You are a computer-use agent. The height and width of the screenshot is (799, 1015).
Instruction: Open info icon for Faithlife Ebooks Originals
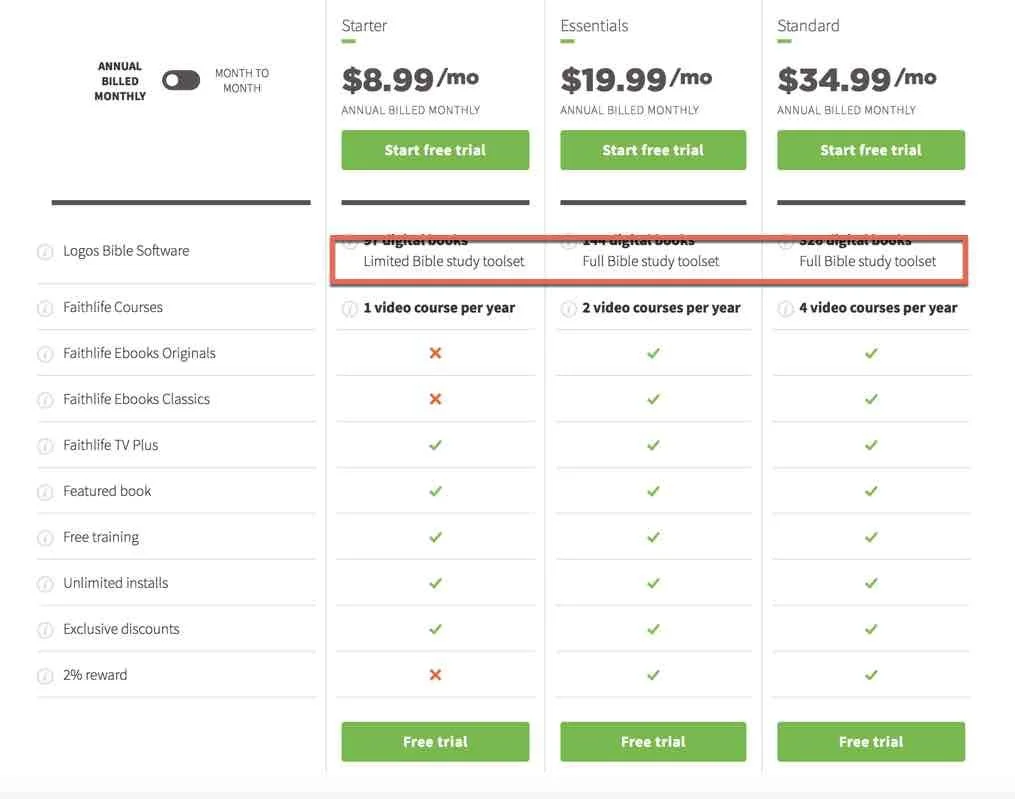pos(45,354)
